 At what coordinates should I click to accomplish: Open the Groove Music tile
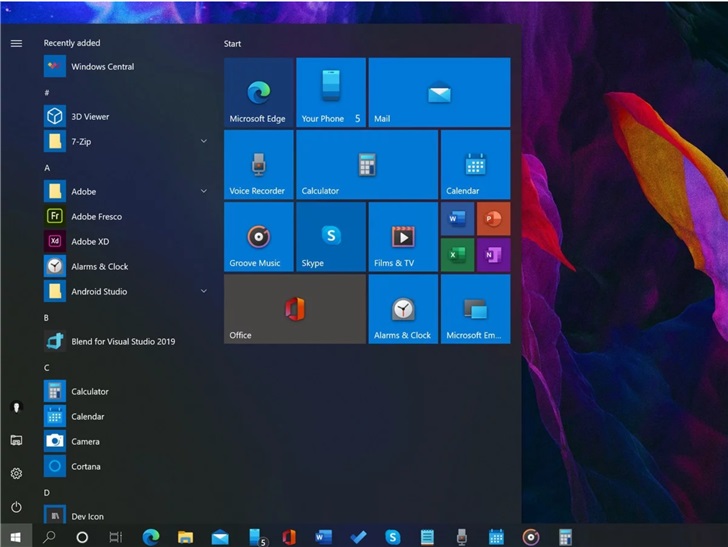(258, 237)
